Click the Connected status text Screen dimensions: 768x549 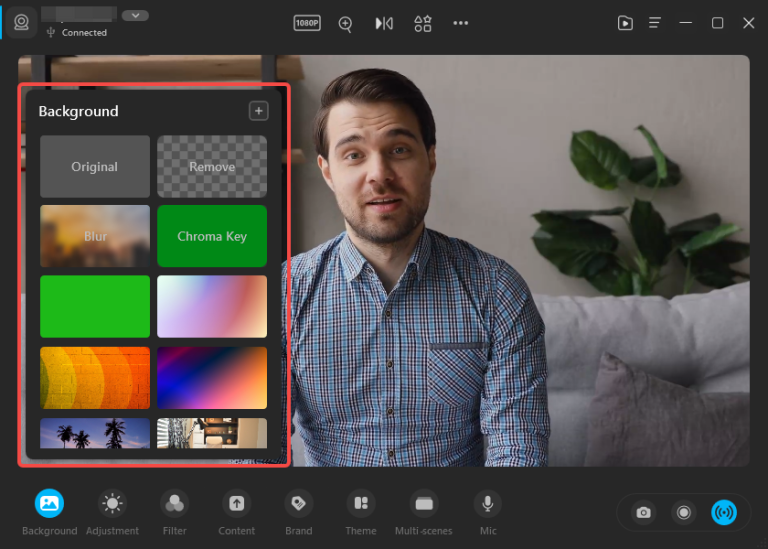coord(84,33)
